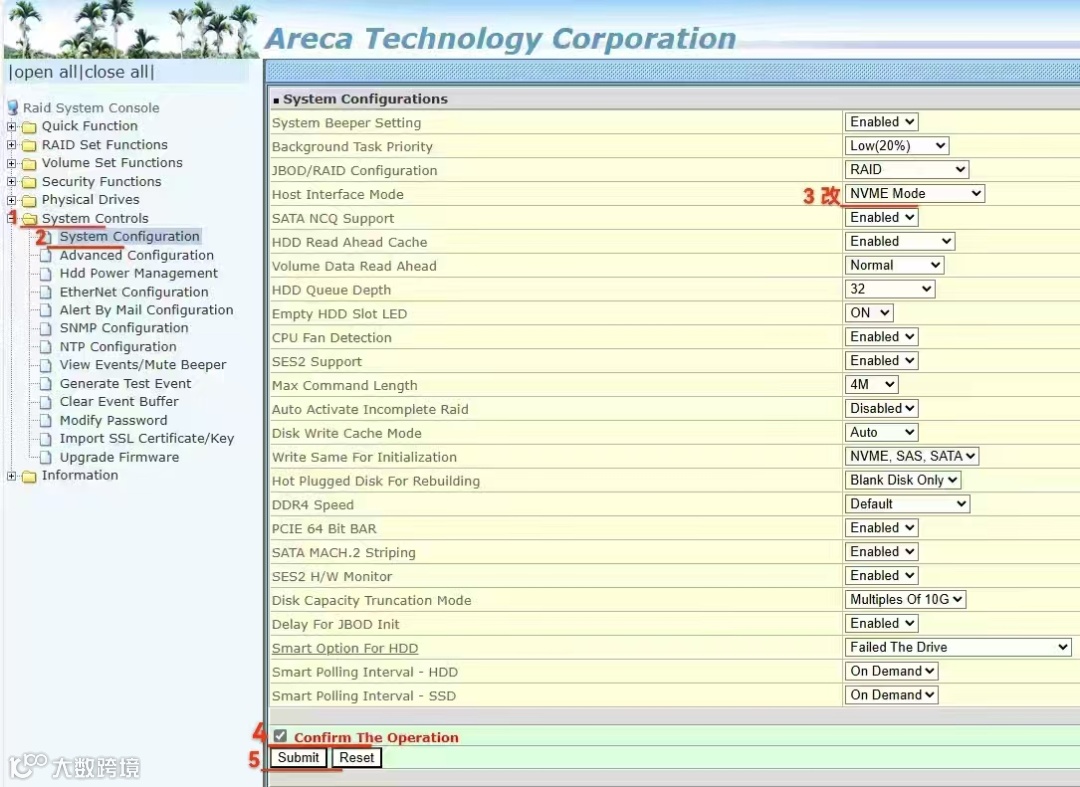This screenshot has width=1080, height=787.
Task: Click the Advanced Configuration page icon
Action: pos(46,255)
